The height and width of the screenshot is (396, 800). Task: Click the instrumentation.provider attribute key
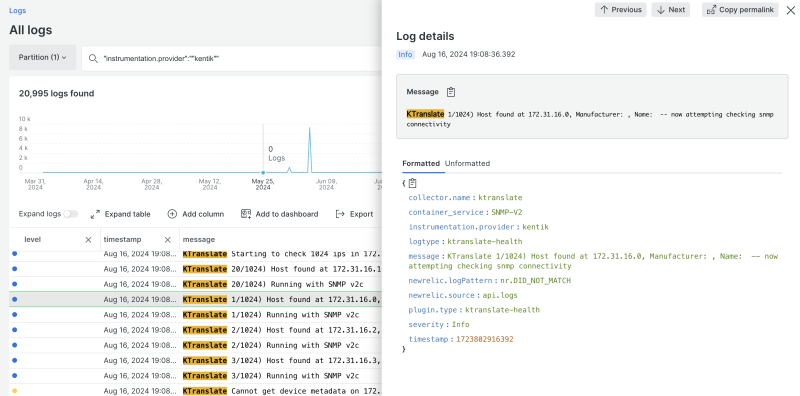click(x=462, y=227)
